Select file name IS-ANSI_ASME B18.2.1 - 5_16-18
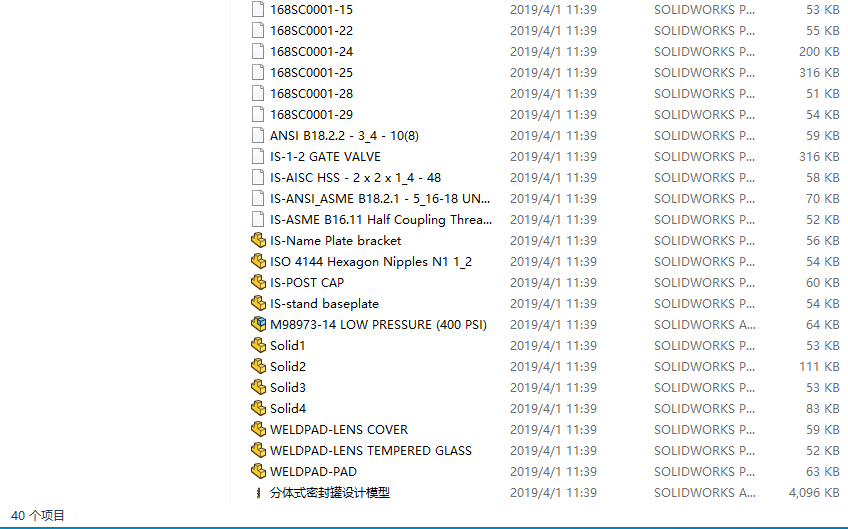The width and height of the screenshot is (848, 529). [x=380, y=199]
